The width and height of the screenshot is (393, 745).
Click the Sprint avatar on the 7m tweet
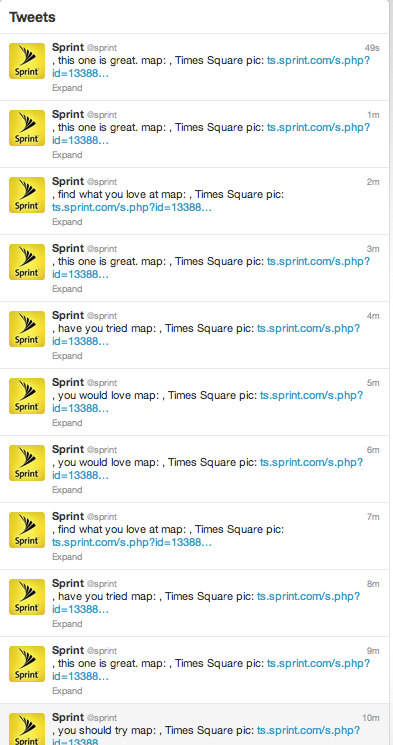pos(27,530)
